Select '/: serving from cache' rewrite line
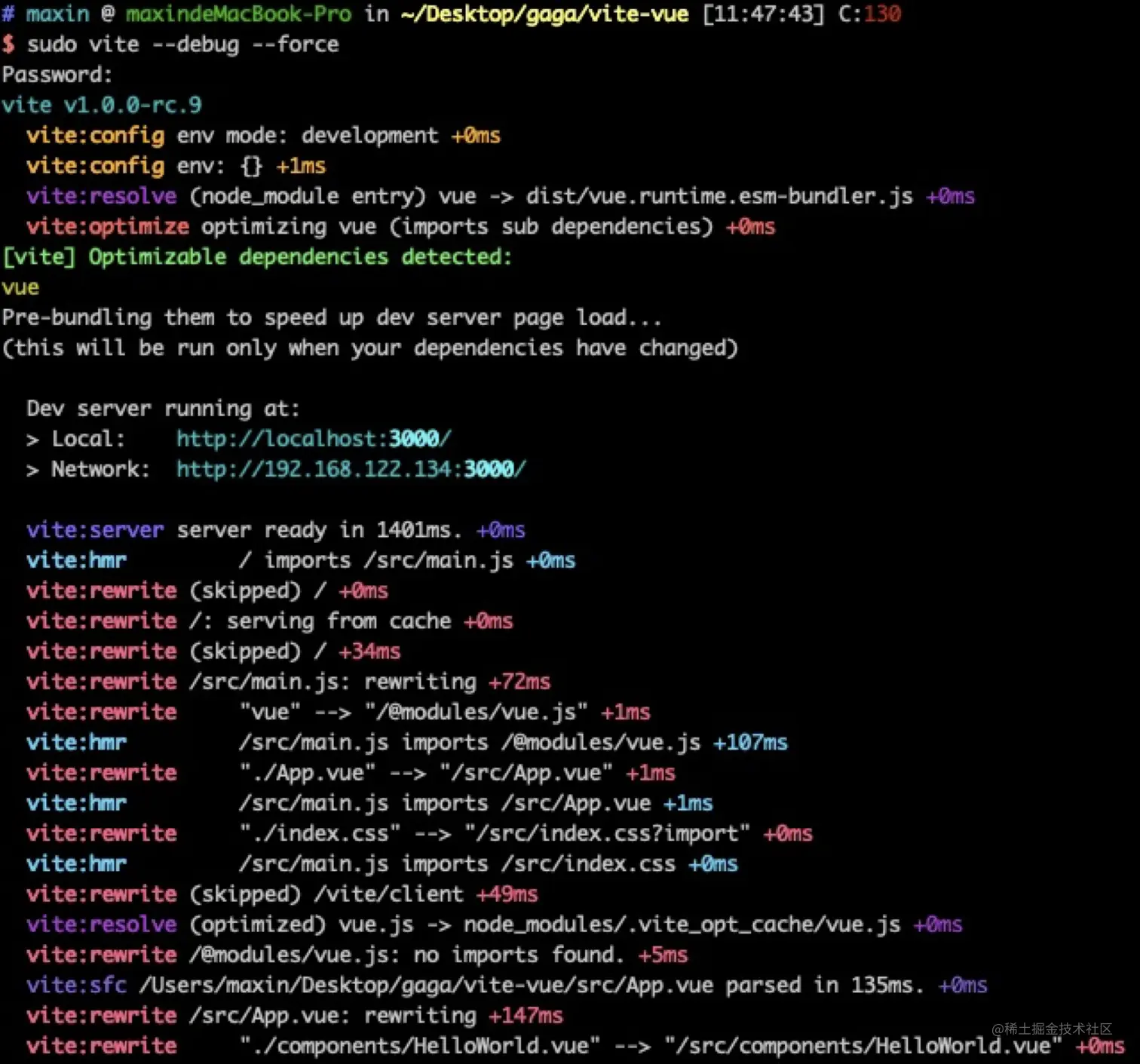The height and width of the screenshot is (1064, 1140). (x=270, y=621)
